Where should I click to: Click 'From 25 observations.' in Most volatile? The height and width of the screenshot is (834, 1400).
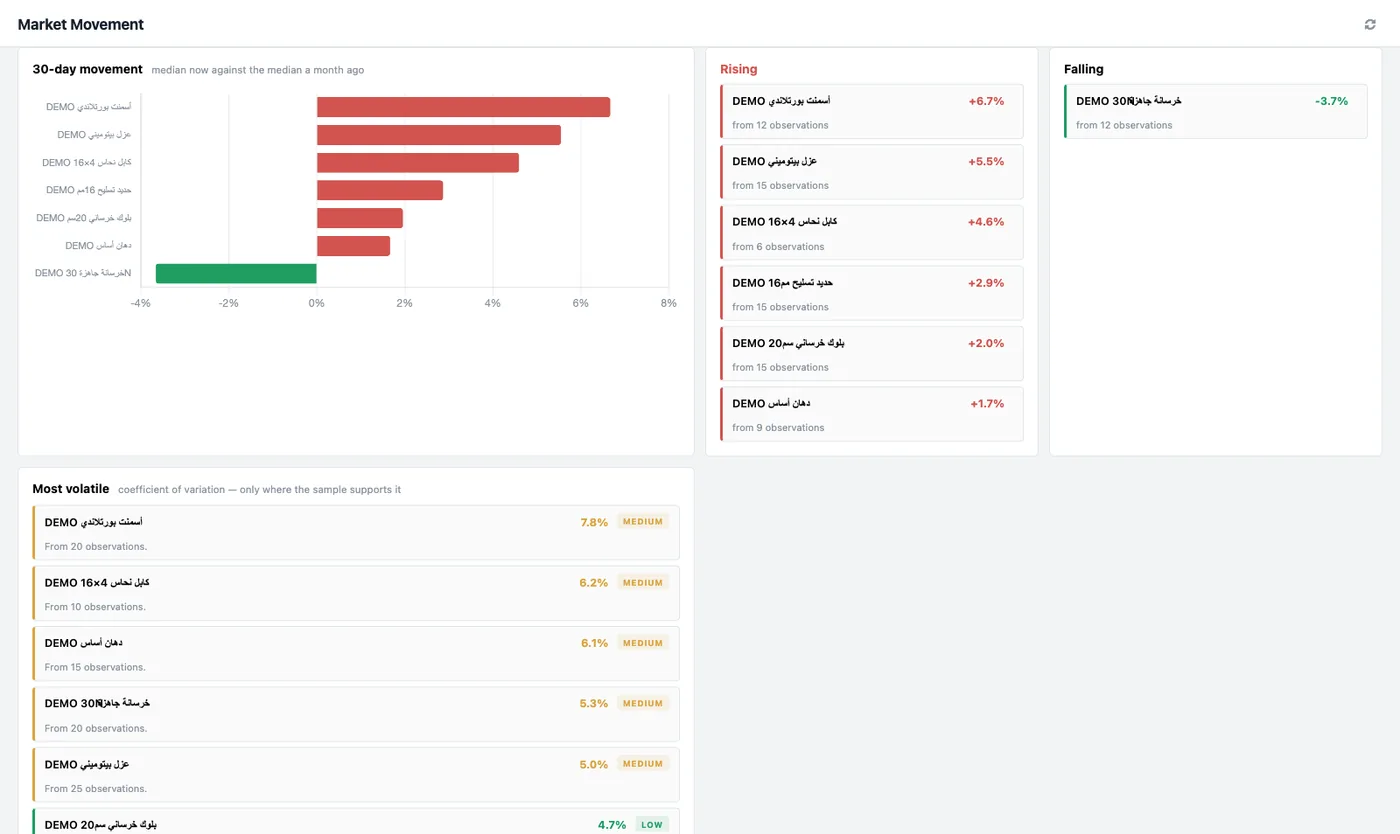(95, 789)
